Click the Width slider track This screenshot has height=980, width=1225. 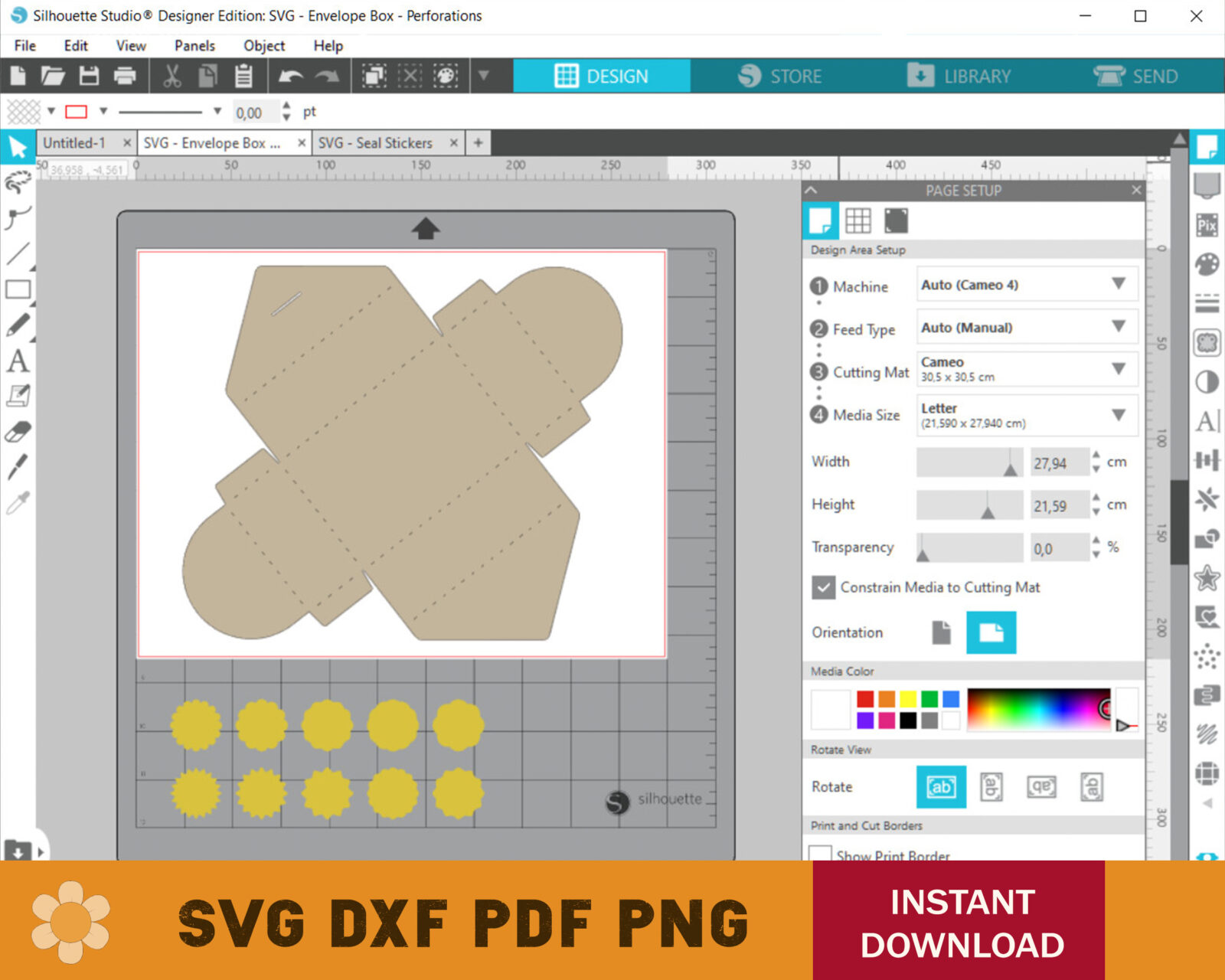(969, 462)
